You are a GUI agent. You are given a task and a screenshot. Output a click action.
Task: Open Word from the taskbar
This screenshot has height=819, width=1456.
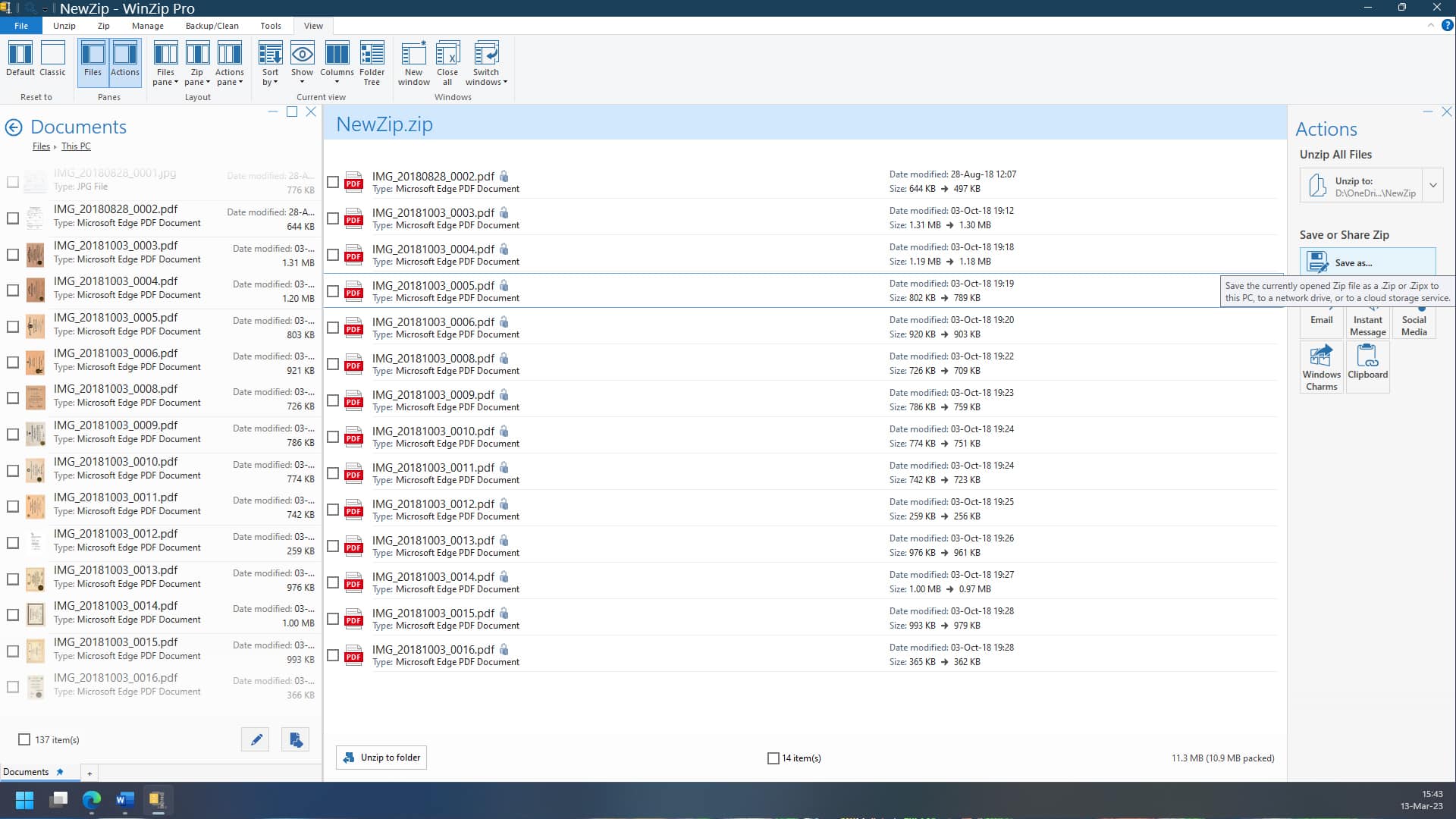tap(125, 800)
